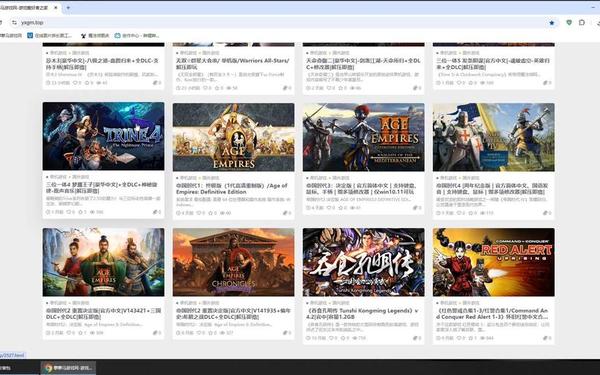Open the Age of Empires 4 anniversary post title
The height and width of the screenshot is (375, 600).
(492, 189)
